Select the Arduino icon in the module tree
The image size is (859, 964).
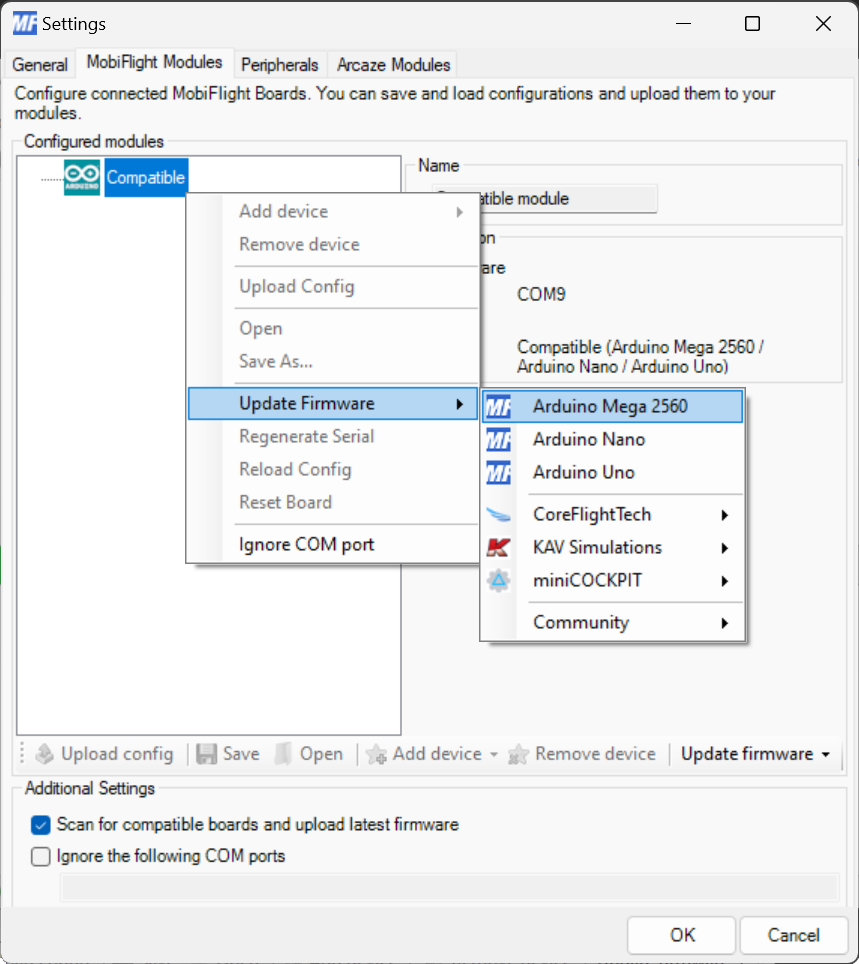pos(81,177)
